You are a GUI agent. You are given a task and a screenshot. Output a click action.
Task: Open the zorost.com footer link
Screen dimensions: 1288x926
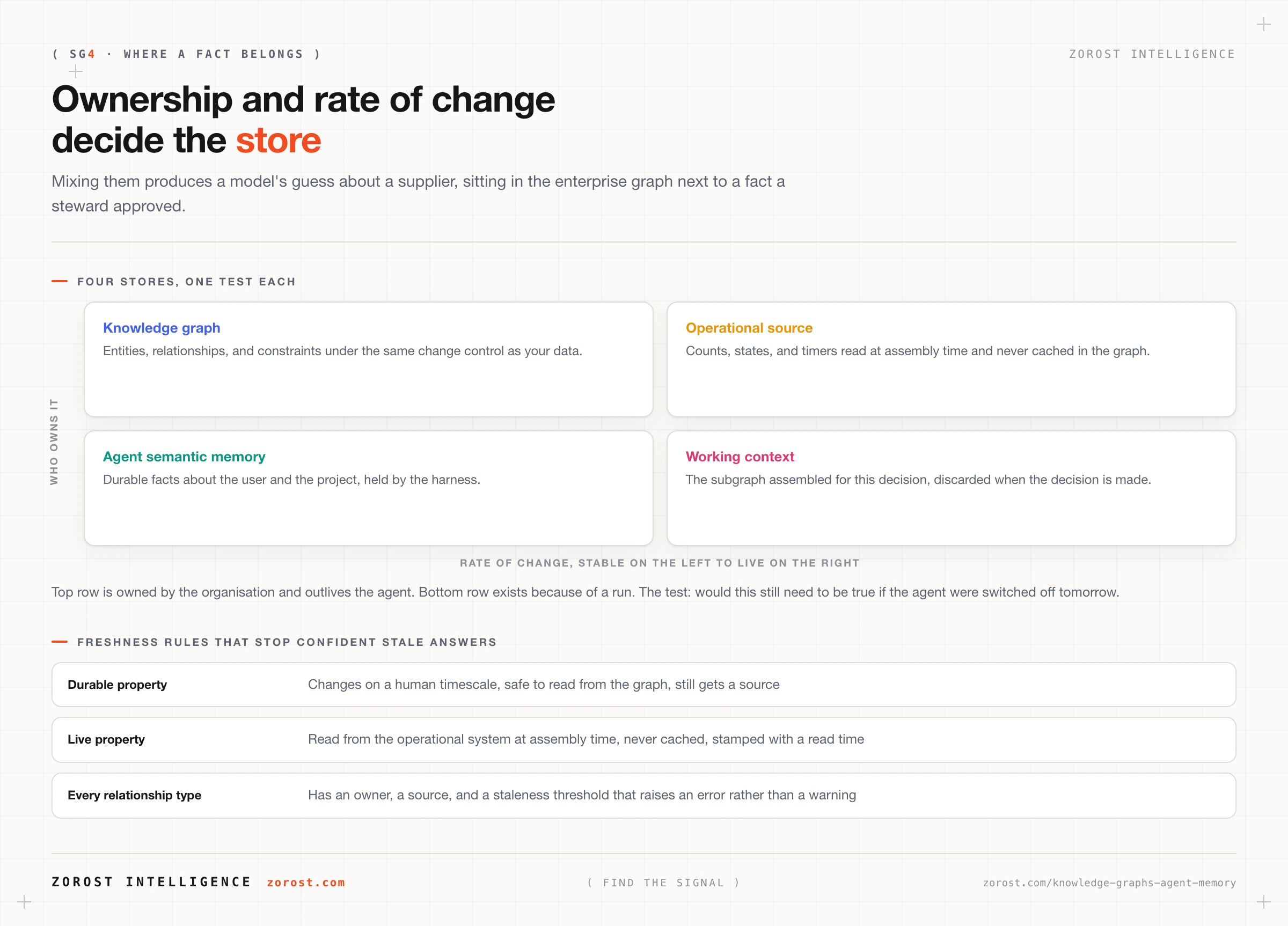pyautogui.click(x=306, y=883)
